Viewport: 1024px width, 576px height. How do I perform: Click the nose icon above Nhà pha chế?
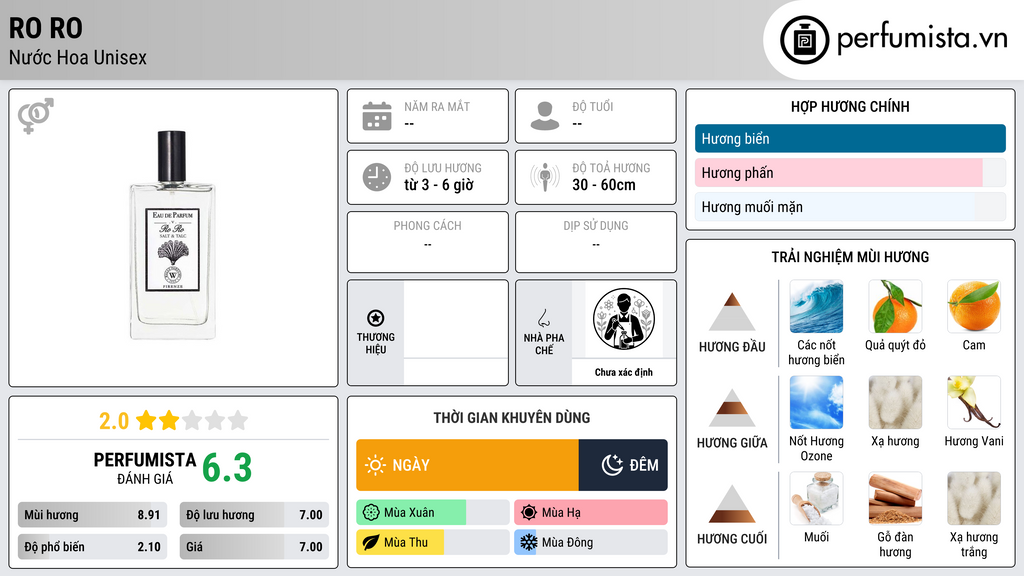(x=543, y=318)
